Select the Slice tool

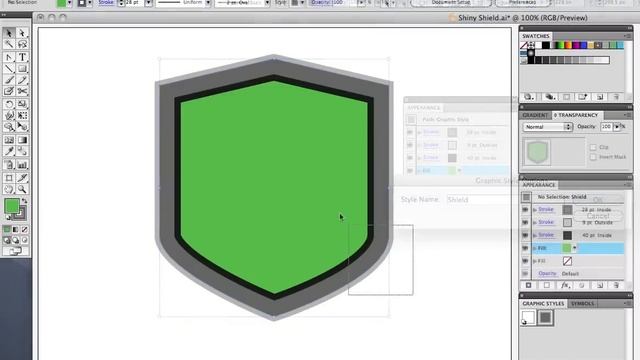point(22,178)
